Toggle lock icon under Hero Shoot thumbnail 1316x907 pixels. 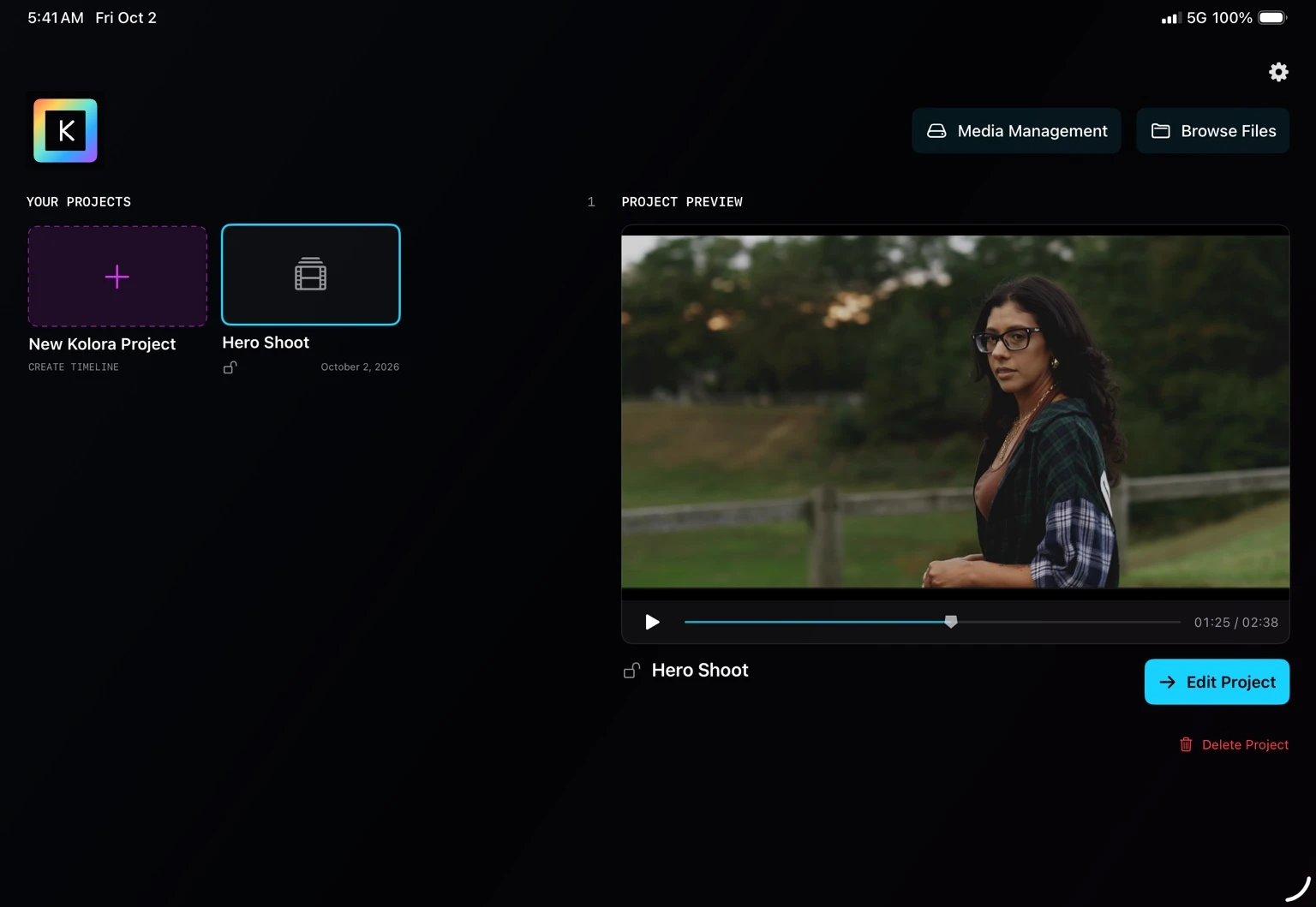coord(230,367)
